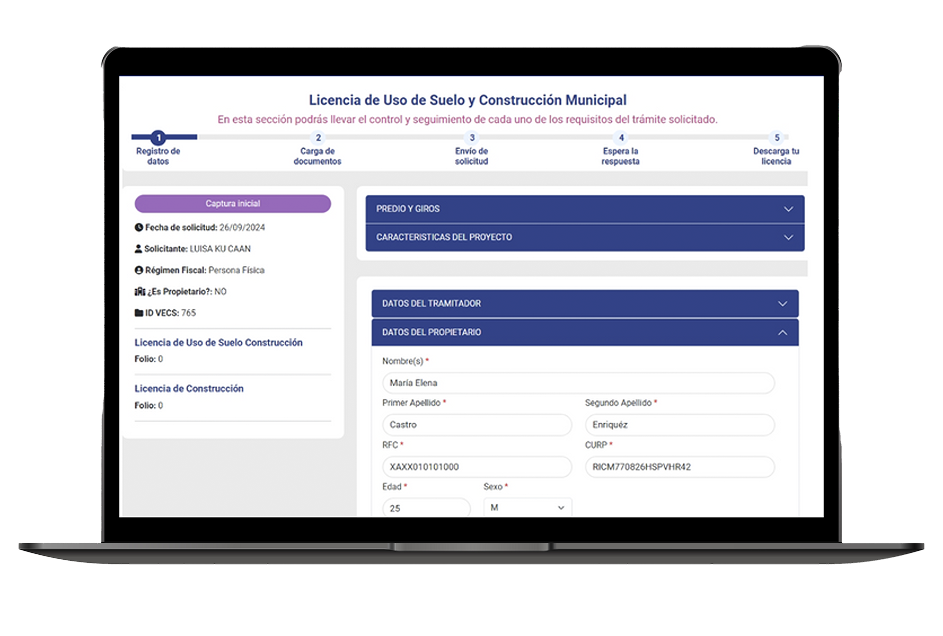
Task: Click the person icon next to Solicitante
Action: point(139,249)
